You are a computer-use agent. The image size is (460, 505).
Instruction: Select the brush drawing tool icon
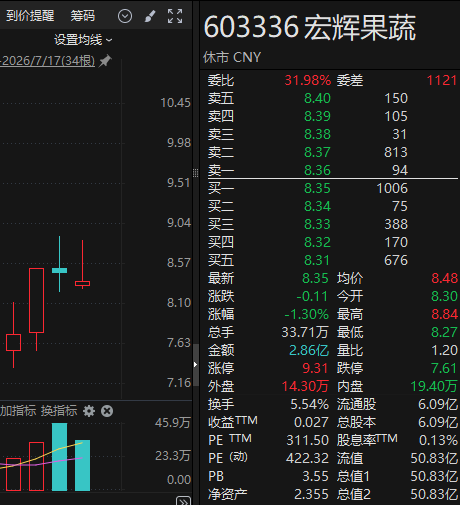tap(150, 16)
